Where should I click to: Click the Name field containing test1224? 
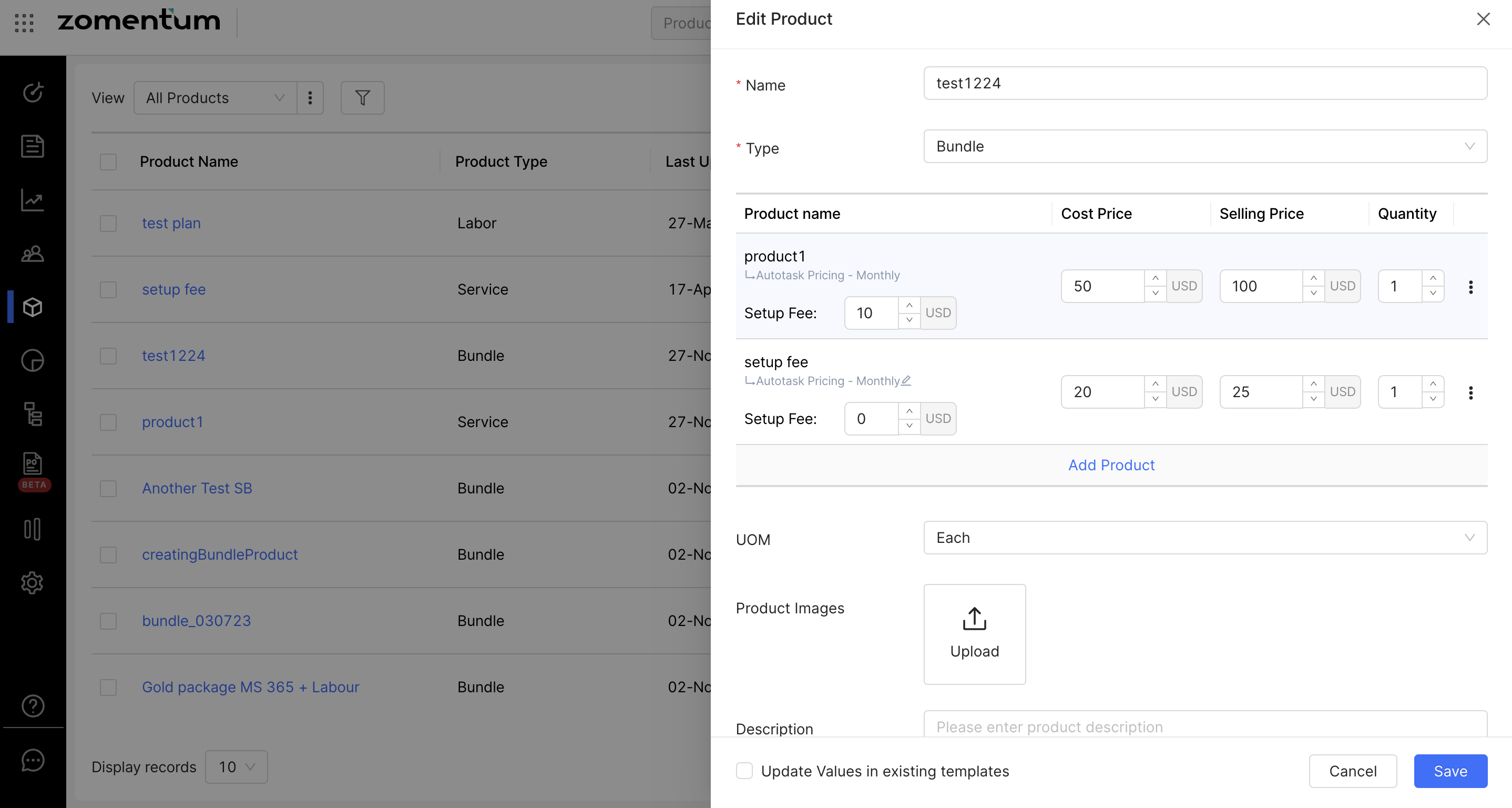tap(1204, 84)
